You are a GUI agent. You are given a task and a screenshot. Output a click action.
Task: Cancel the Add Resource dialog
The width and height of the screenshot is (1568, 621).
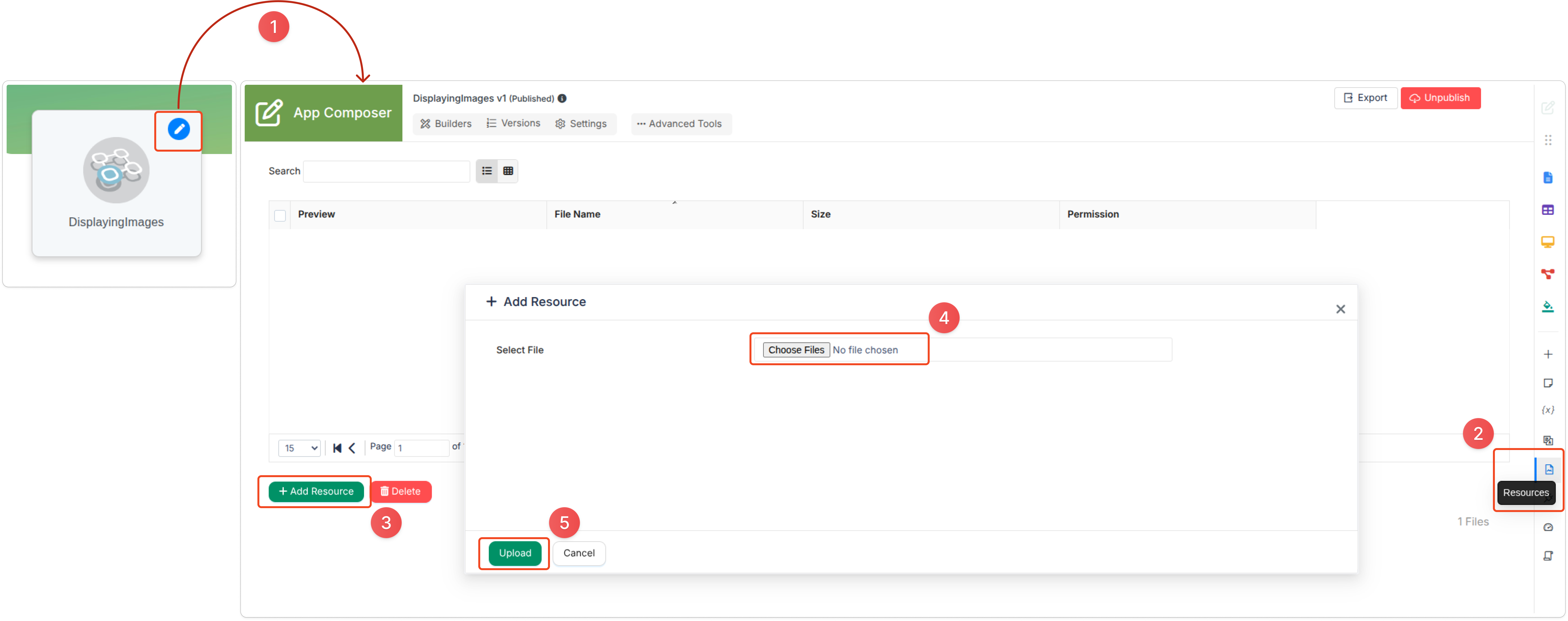pyautogui.click(x=578, y=553)
